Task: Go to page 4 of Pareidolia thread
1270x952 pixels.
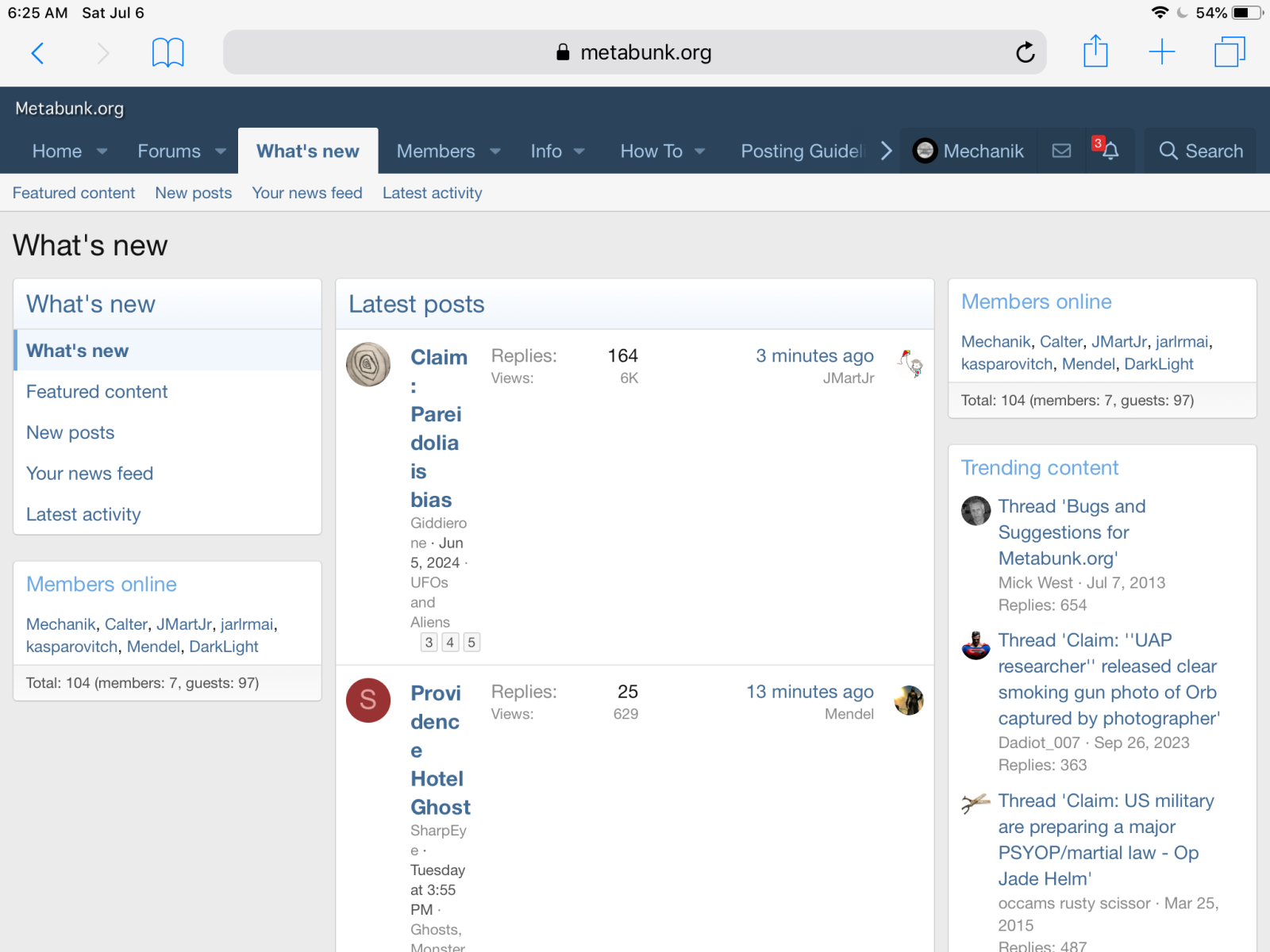Action: [x=450, y=643]
